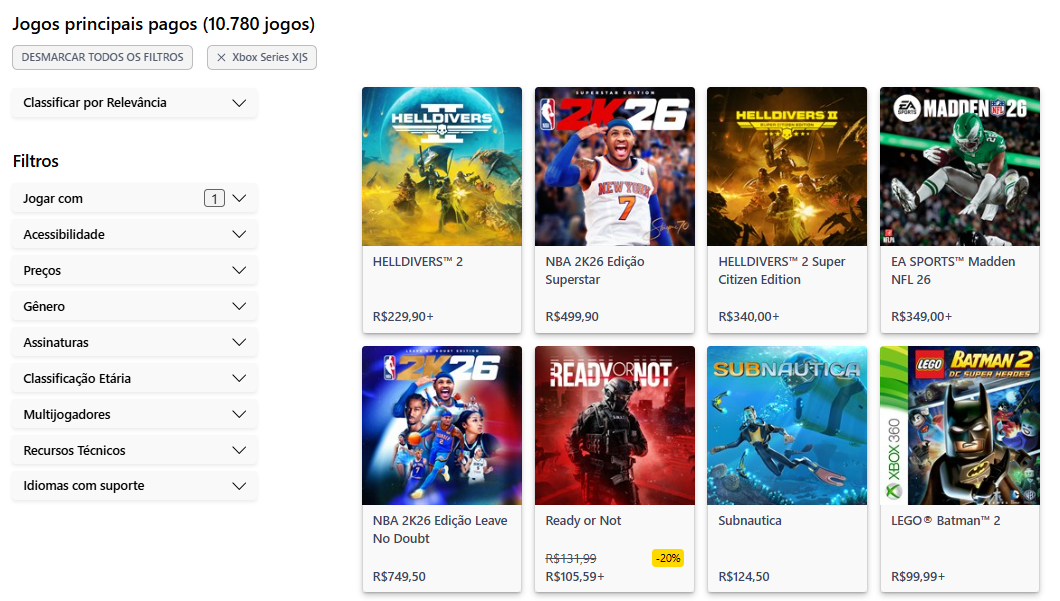Expand the Multijogadores filter
Image resolution: width=1060 pixels, height=601 pixels.
tap(135, 414)
